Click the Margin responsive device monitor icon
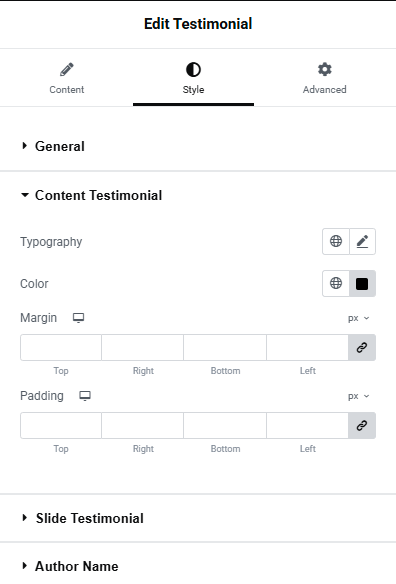This screenshot has height=584, width=396. click(x=78, y=318)
